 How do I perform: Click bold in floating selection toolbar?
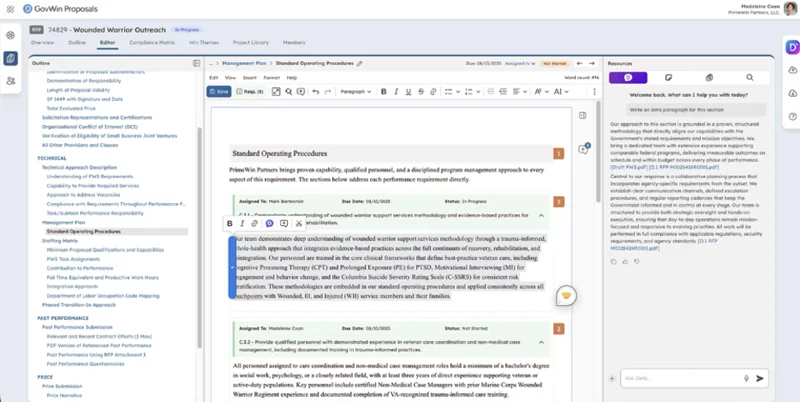(230, 223)
